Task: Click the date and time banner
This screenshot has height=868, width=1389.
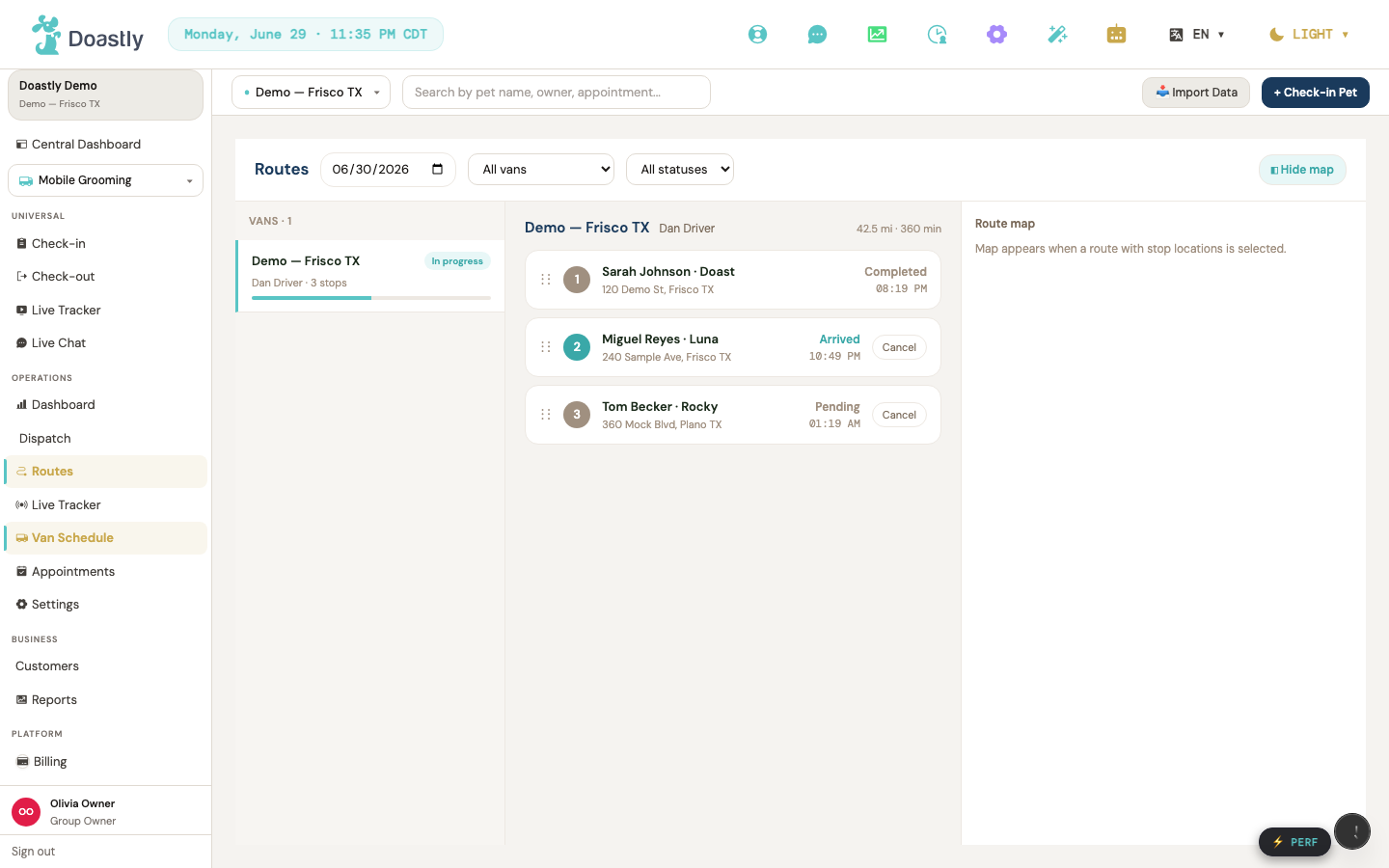Action: 306,35
